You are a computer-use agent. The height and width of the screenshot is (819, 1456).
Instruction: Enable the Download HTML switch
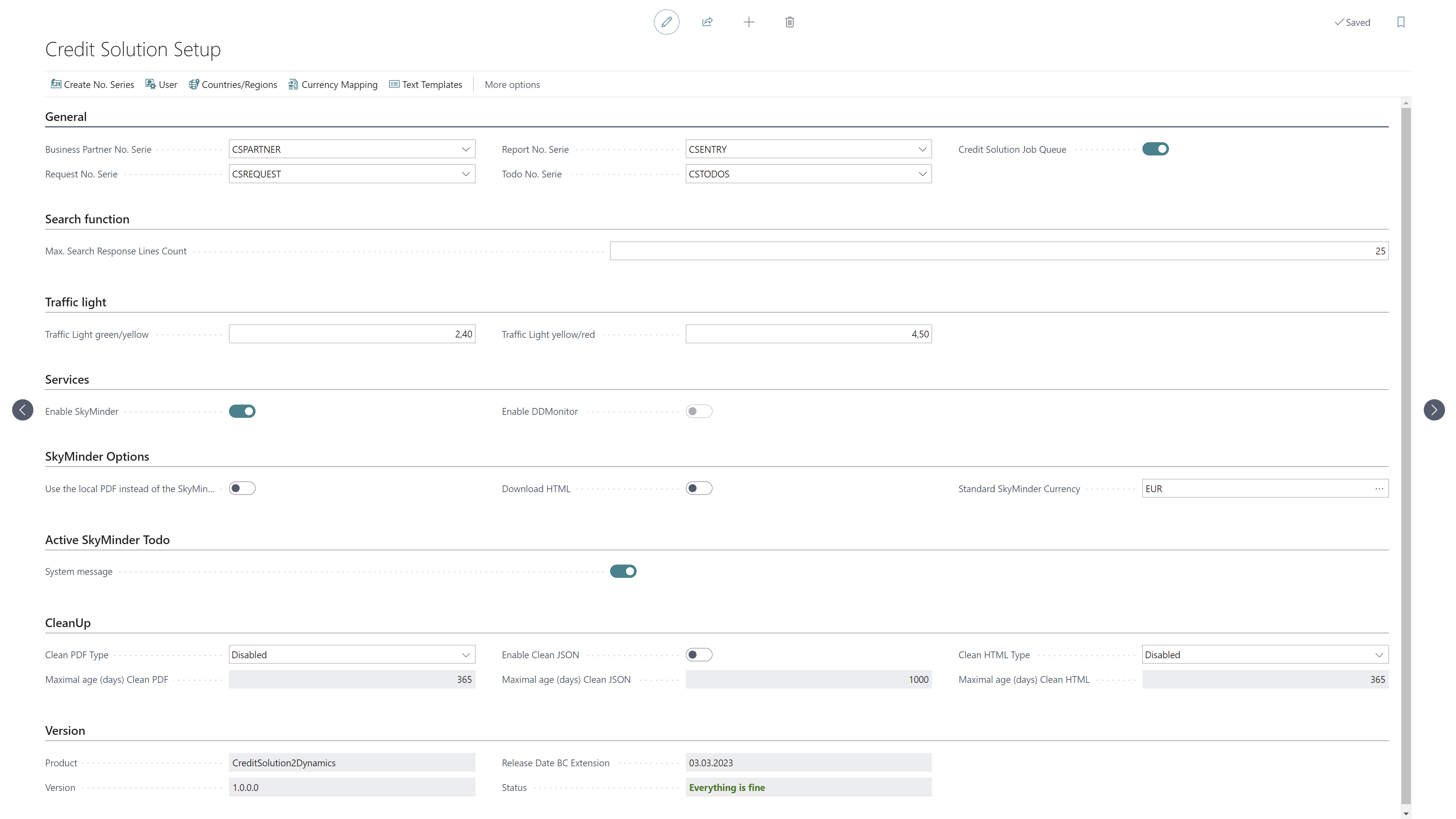698,488
